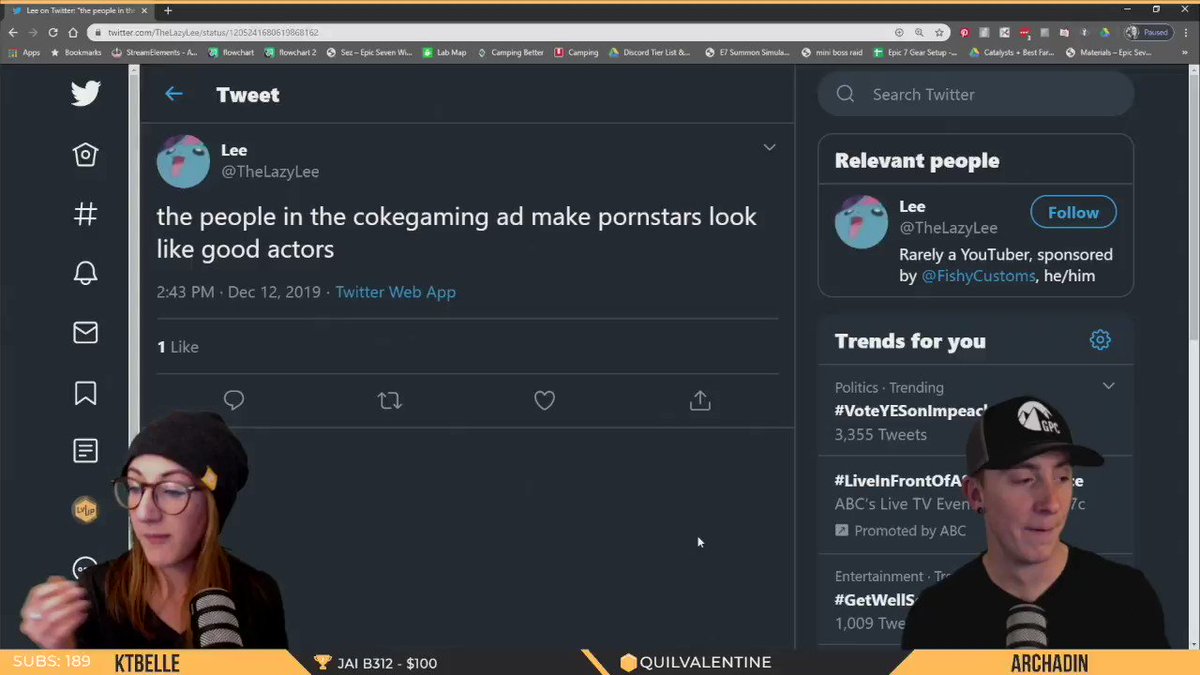This screenshot has width=1200, height=675.
Task: Open the @FishyCustoms mention link
Action: (x=978, y=276)
